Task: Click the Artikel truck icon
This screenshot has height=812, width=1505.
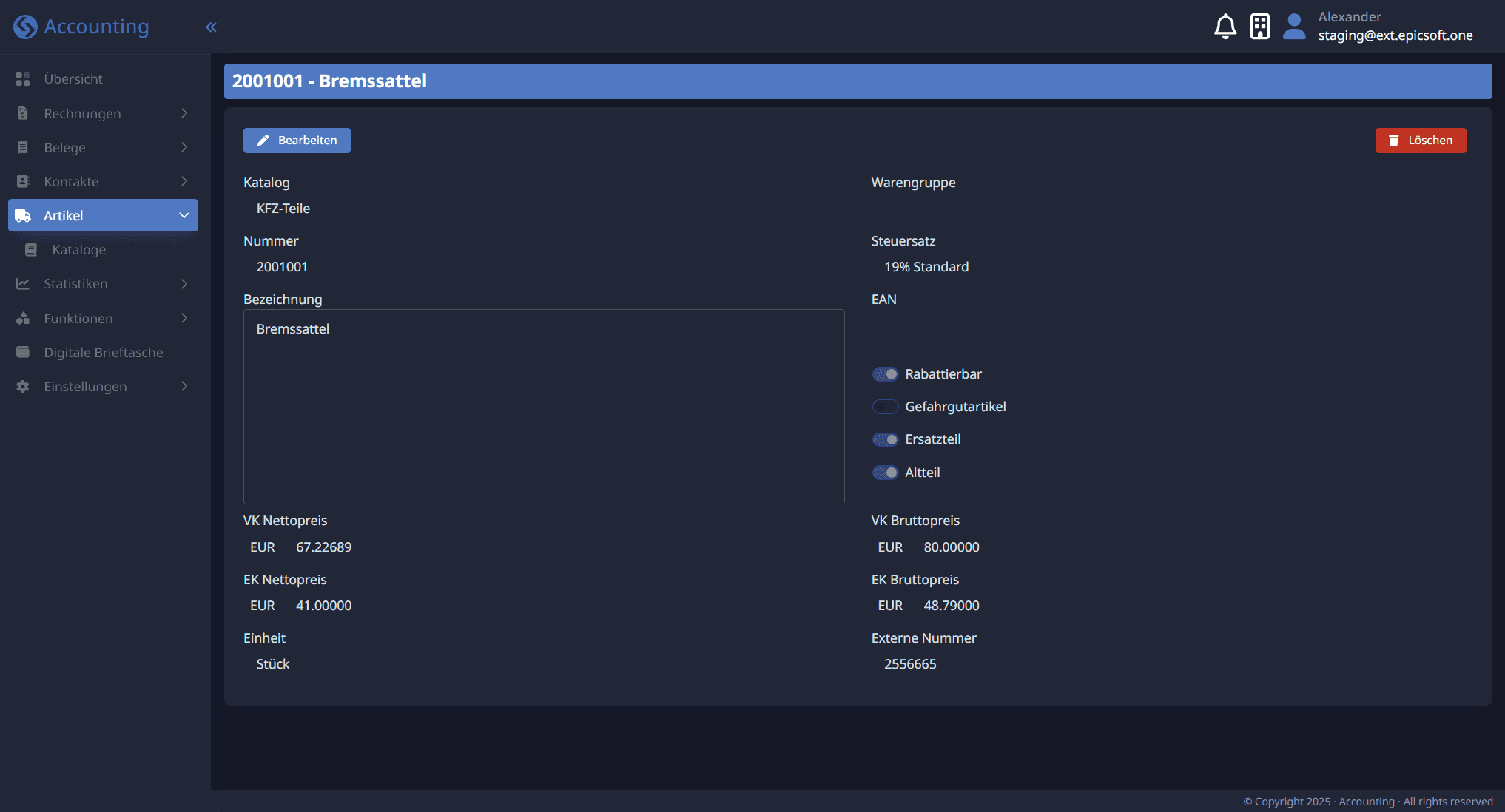Action: [23, 216]
